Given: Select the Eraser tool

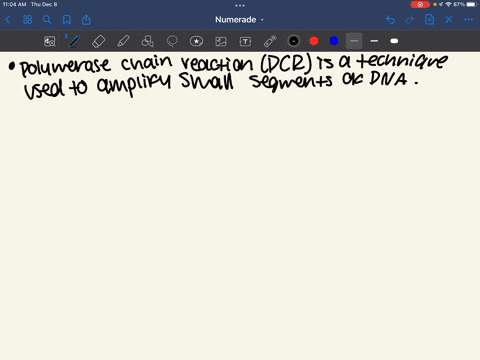Looking at the screenshot, I should pyautogui.click(x=98, y=41).
